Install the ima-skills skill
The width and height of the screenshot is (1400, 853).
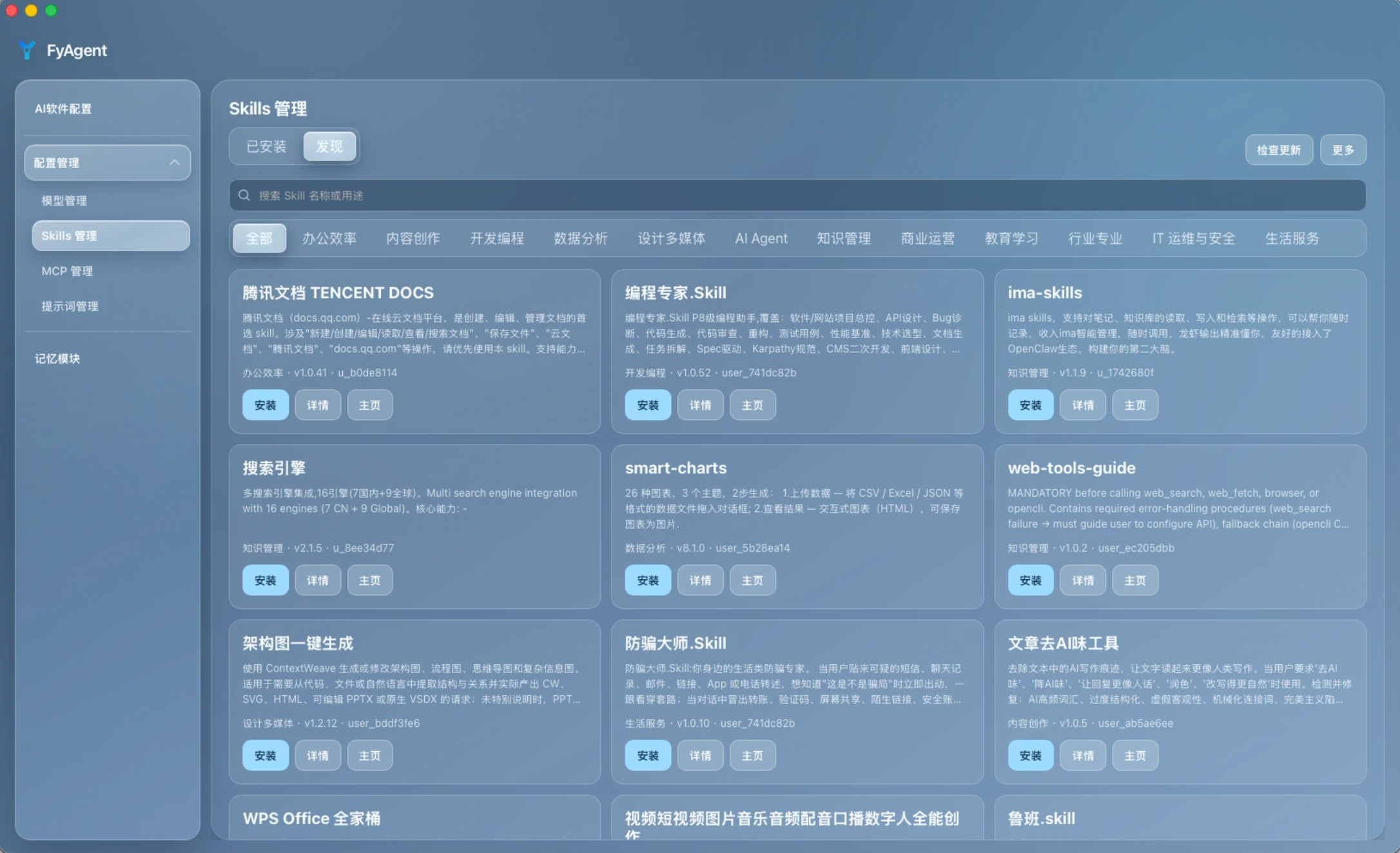click(1031, 405)
